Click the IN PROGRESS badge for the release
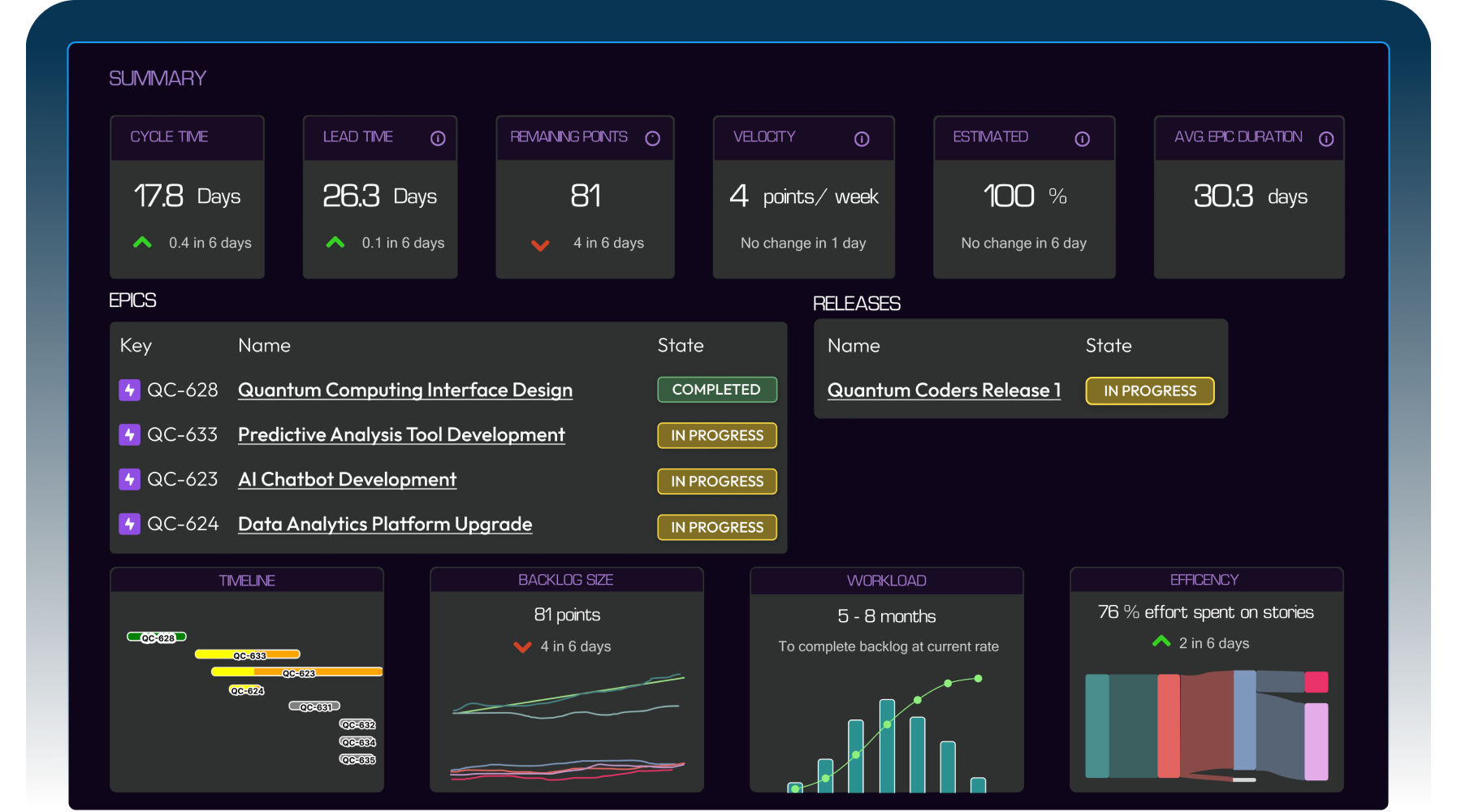The width and height of the screenshot is (1457, 812). pos(1149,391)
